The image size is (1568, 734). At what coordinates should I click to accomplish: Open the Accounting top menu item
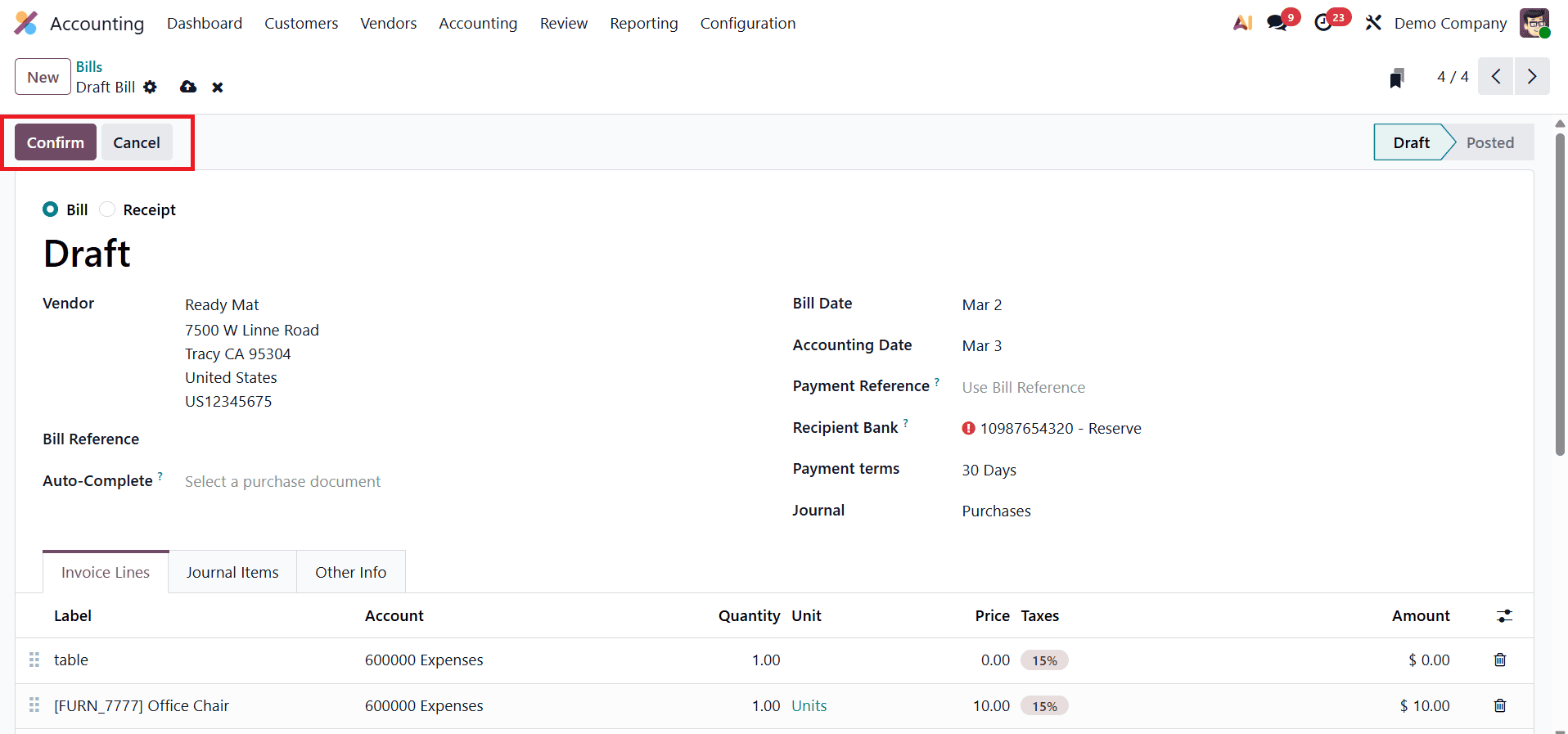click(x=478, y=23)
